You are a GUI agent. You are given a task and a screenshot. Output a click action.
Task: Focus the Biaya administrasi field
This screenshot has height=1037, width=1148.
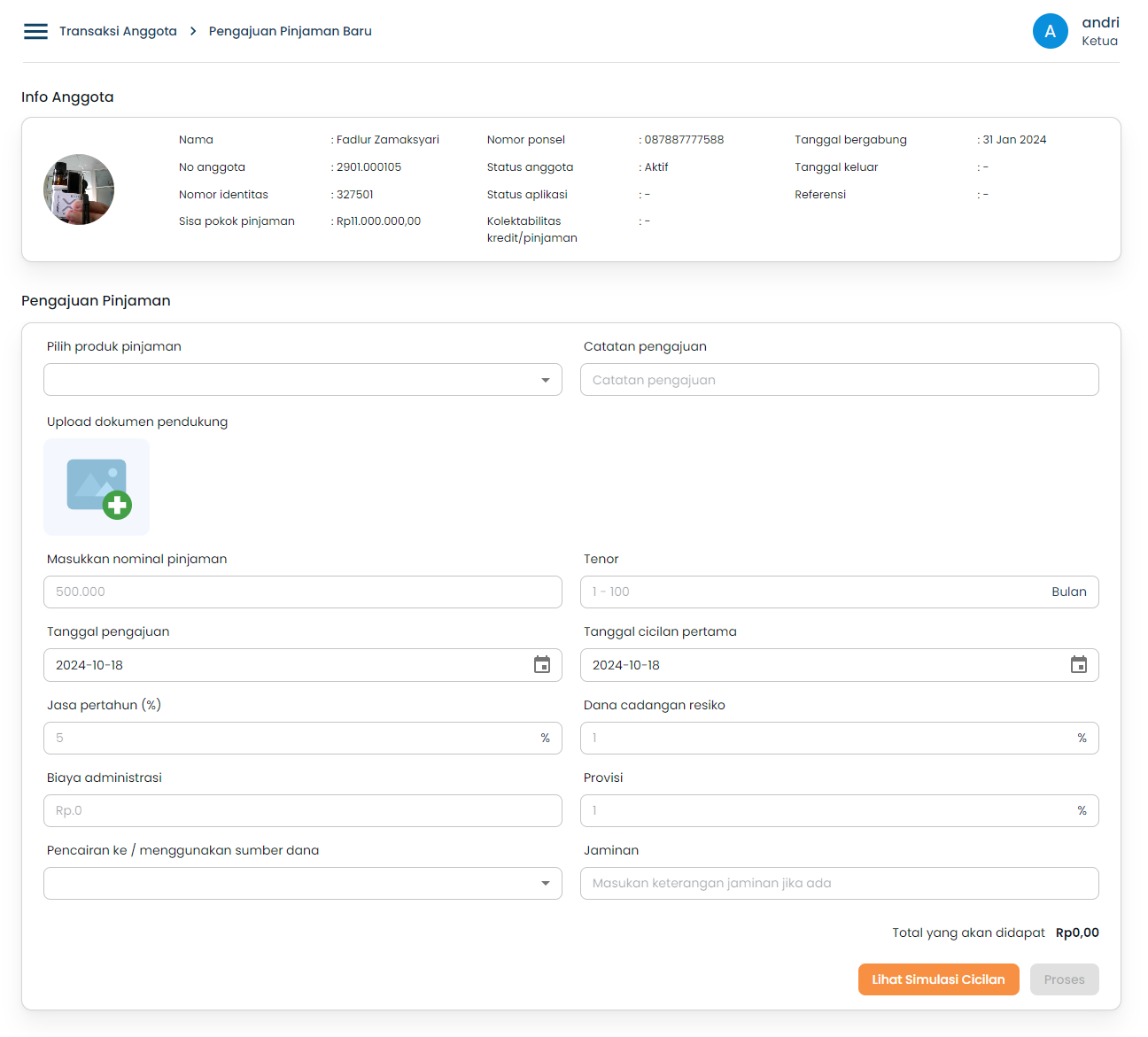click(303, 810)
